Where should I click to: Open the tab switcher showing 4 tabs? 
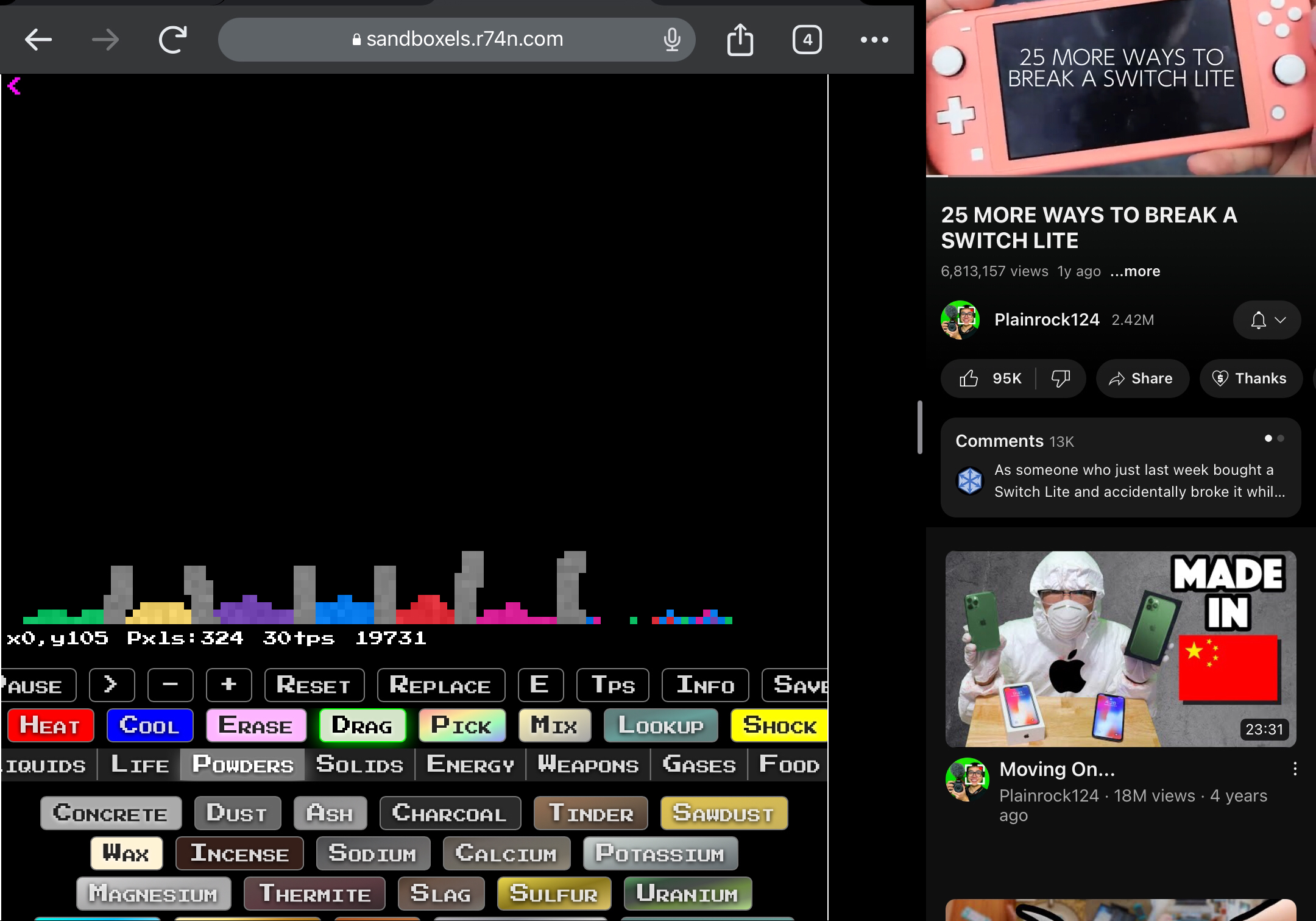[807, 40]
